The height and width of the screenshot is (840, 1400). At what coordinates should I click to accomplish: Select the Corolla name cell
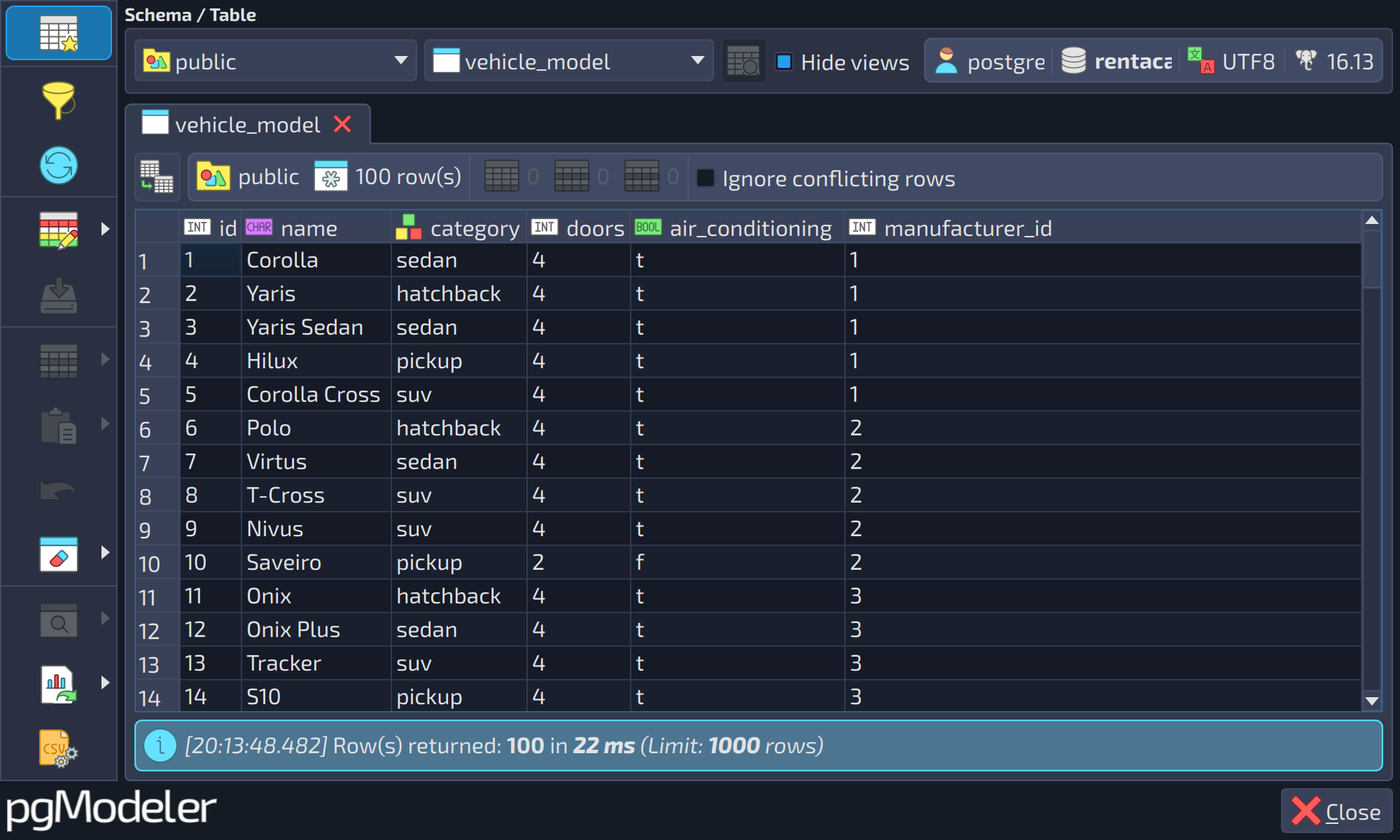click(x=316, y=260)
